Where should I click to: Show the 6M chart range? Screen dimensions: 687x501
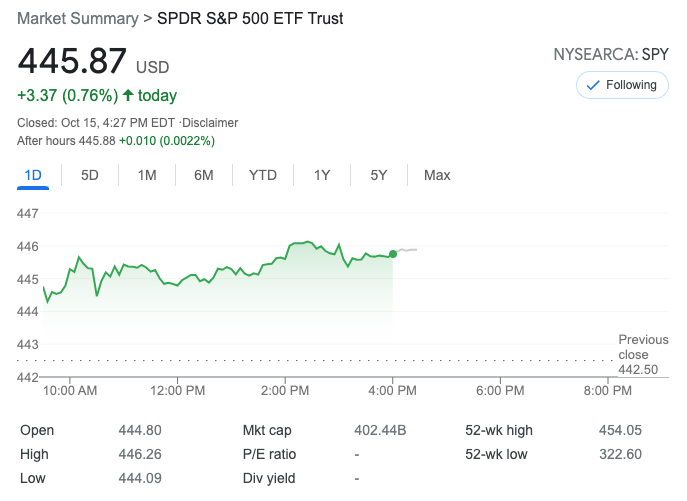(x=204, y=175)
